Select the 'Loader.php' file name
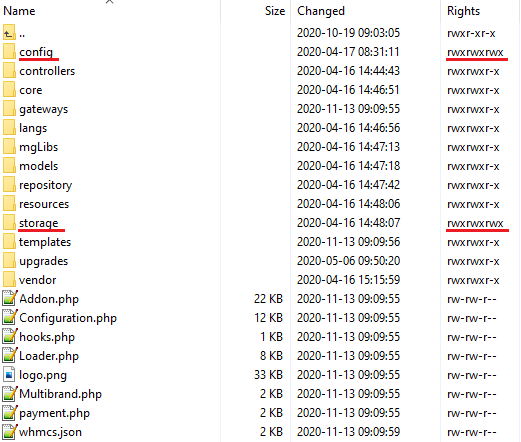 click(x=49, y=356)
